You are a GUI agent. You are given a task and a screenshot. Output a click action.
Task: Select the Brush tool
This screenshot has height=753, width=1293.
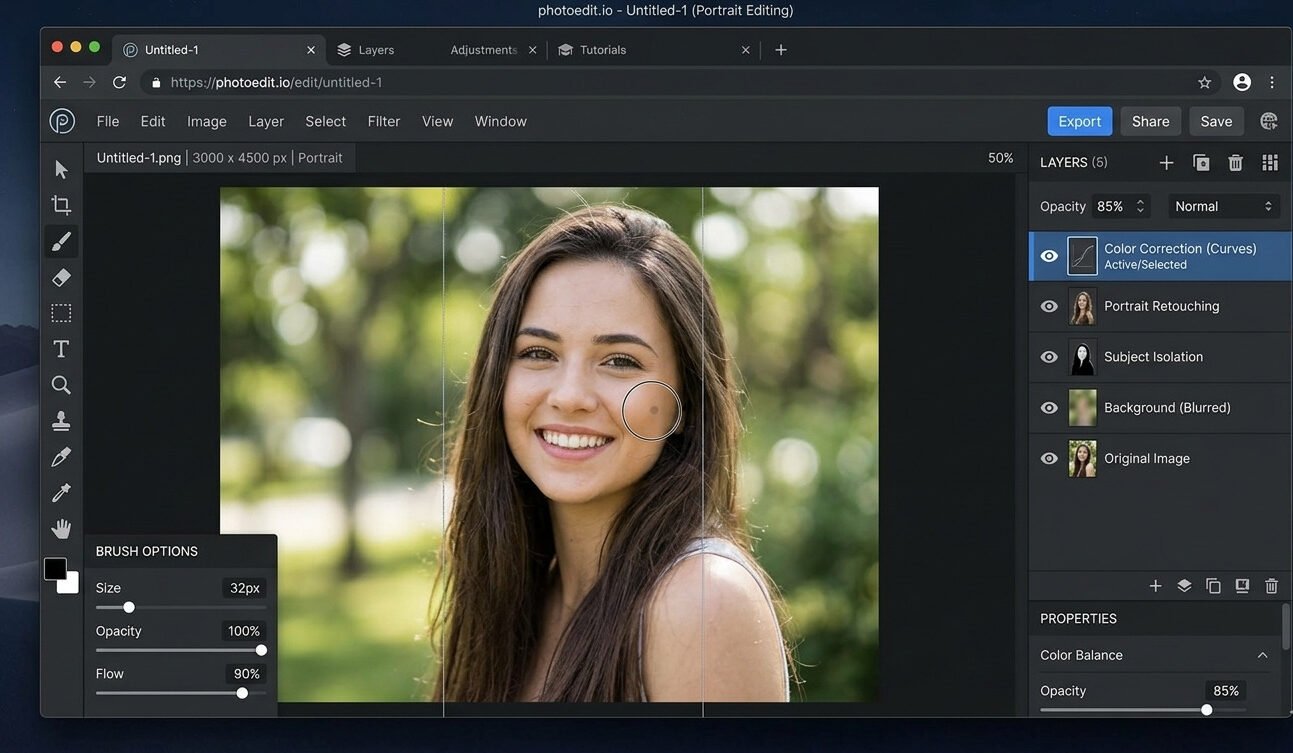click(x=61, y=241)
